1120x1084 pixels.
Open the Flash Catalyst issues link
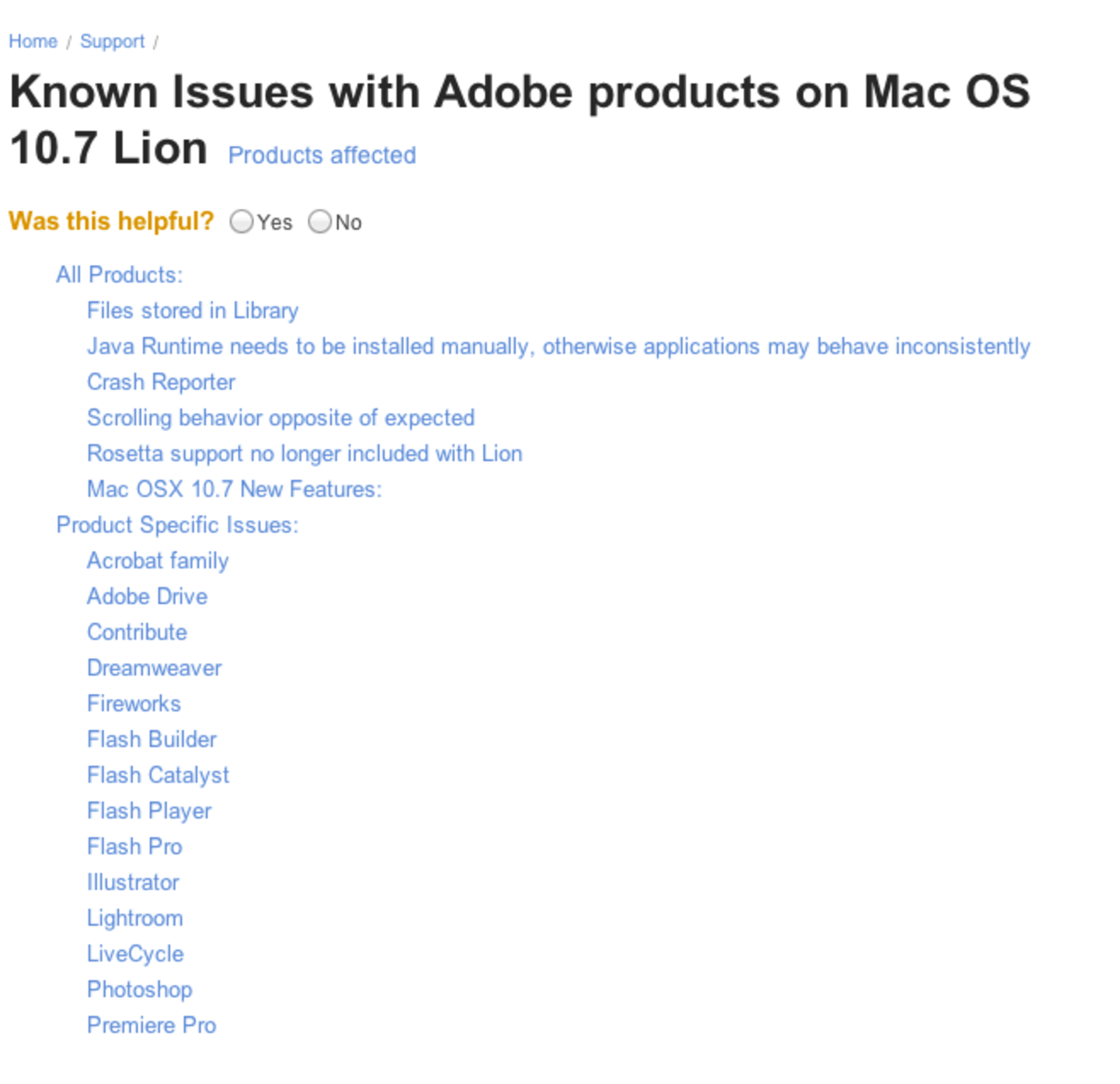[x=158, y=775]
